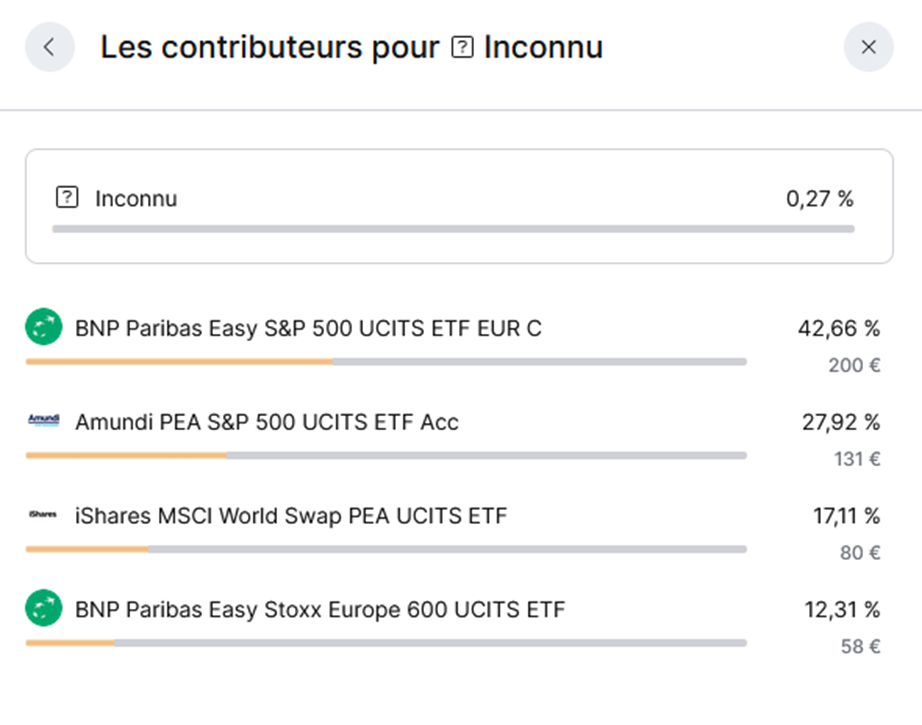Close the contributors panel with X

(x=868, y=47)
